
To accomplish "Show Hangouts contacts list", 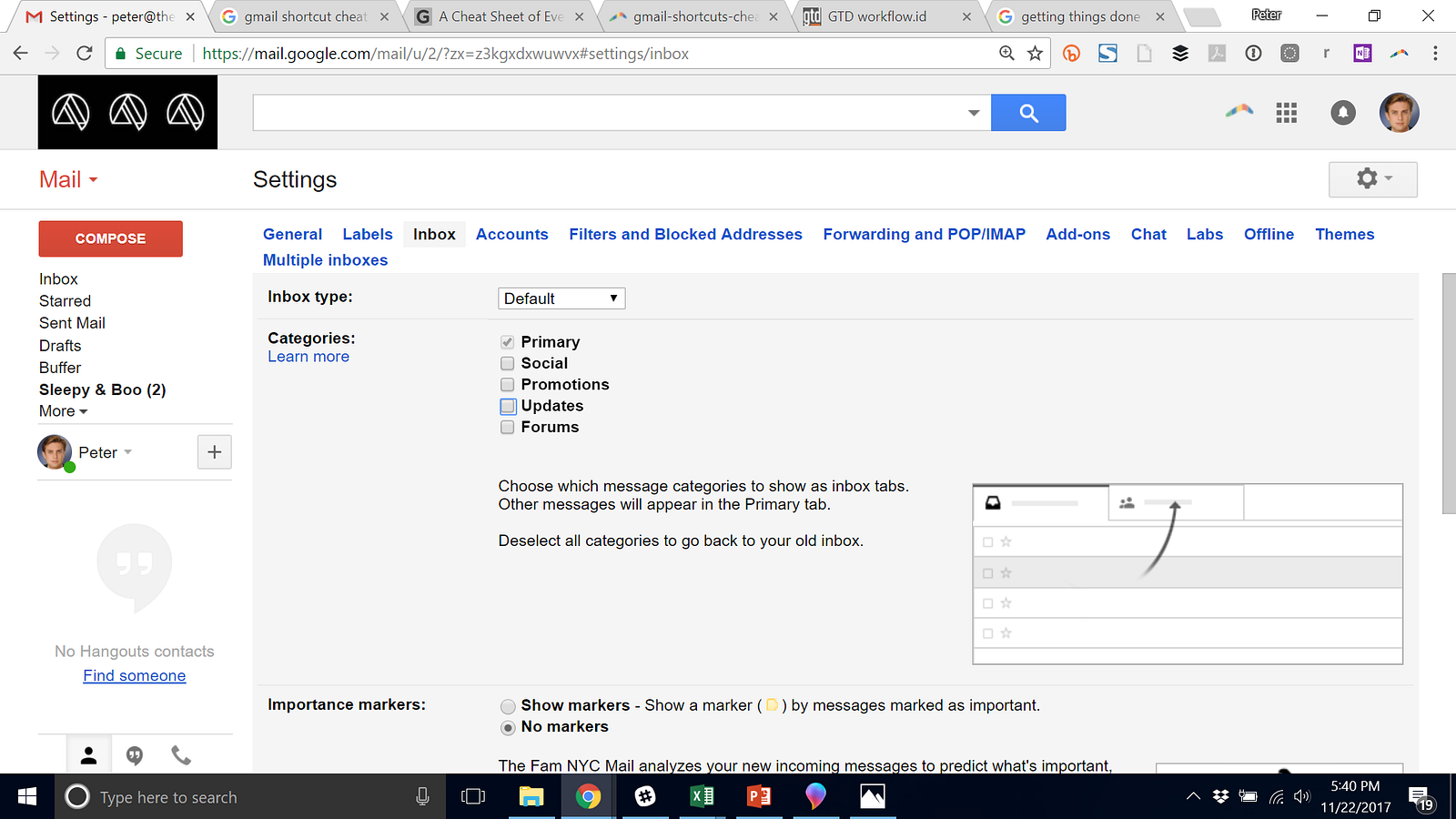I will [x=89, y=755].
